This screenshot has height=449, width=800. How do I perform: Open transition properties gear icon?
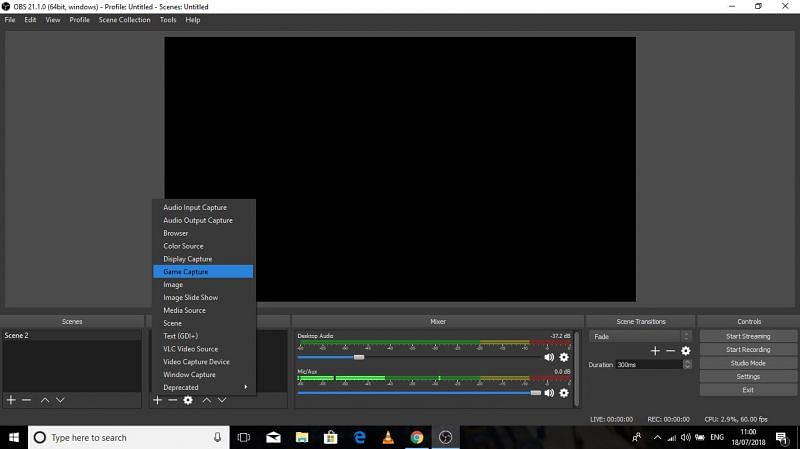point(686,351)
